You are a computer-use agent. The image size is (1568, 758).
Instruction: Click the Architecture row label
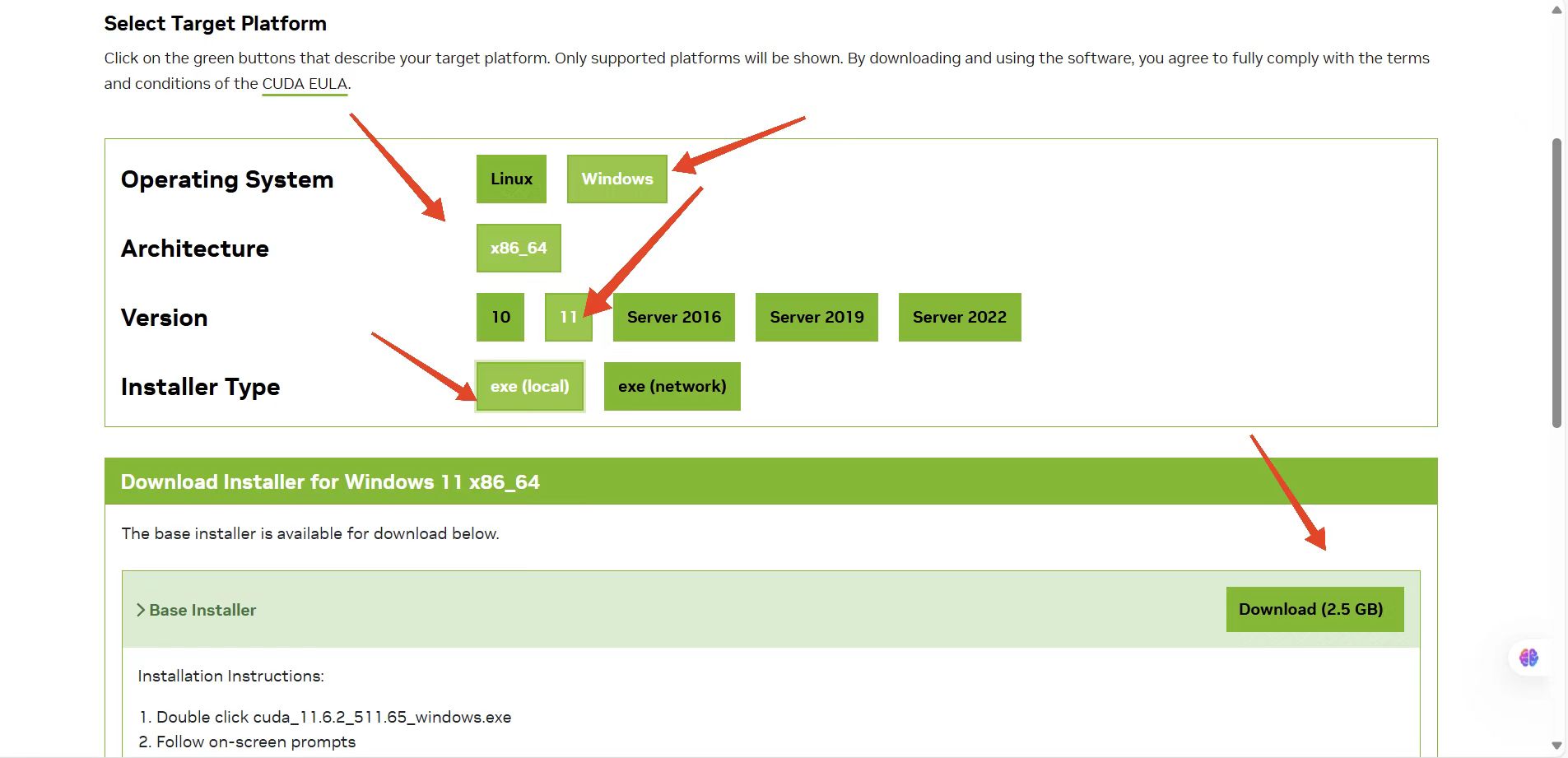(195, 249)
